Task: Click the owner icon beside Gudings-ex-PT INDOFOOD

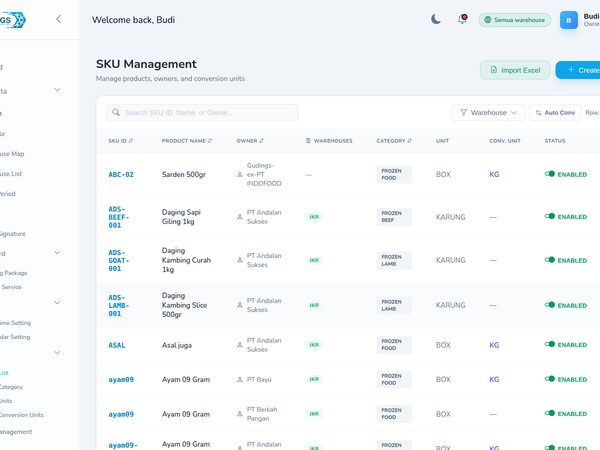Action: coord(240,174)
